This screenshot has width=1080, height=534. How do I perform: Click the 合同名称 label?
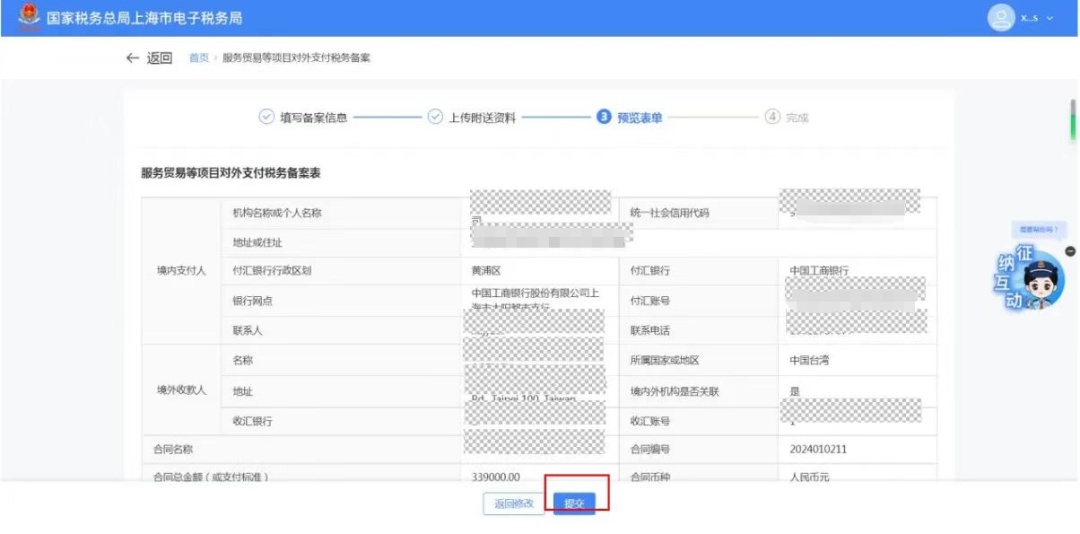point(173,449)
